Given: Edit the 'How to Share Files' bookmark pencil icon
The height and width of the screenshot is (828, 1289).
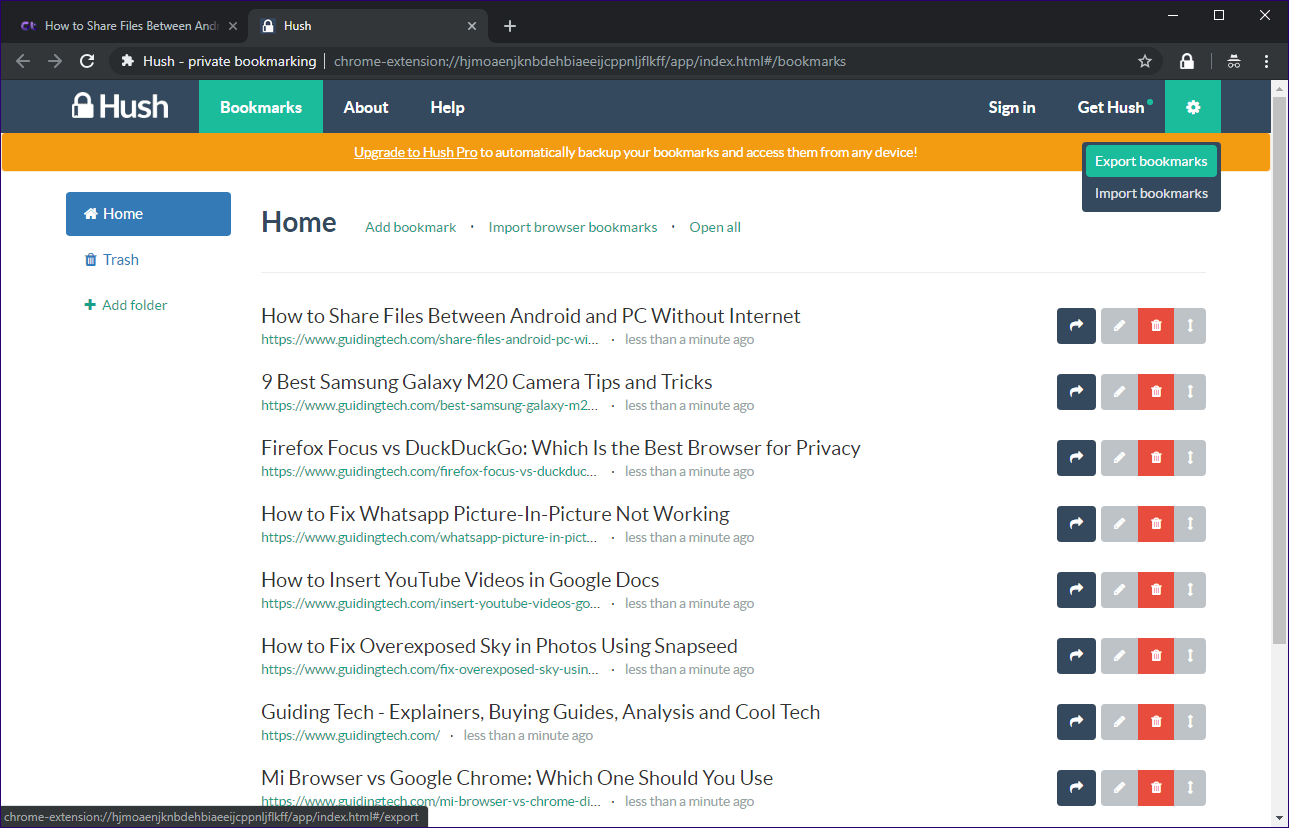Looking at the screenshot, I should coord(1119,326).
